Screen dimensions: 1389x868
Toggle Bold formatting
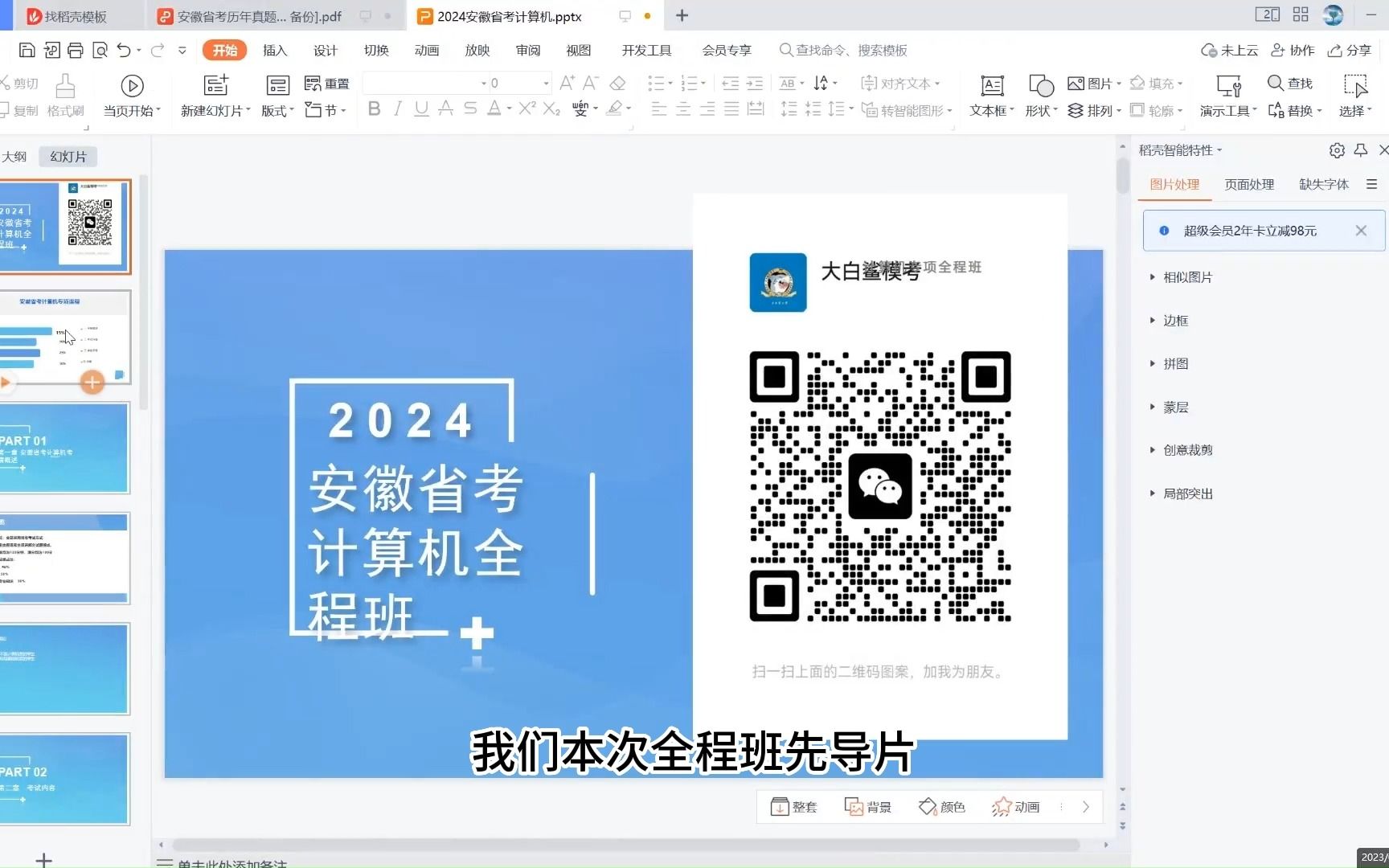(374, 108)
